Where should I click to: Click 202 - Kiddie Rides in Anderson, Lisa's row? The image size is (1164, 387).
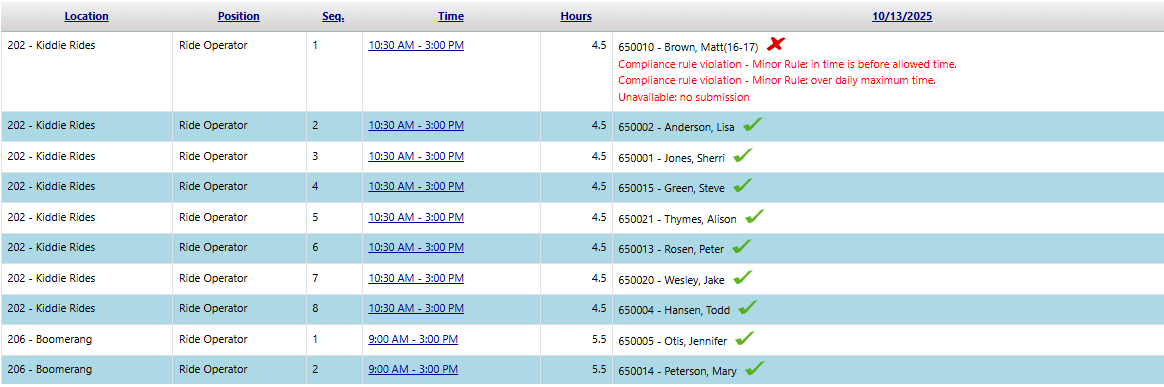51,126
